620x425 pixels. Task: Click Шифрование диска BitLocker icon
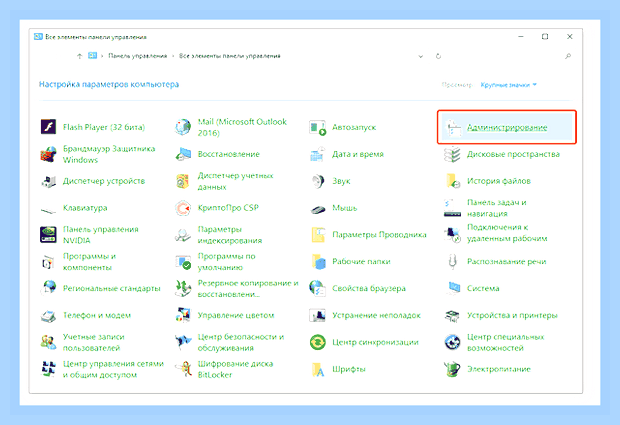[183, 369]
